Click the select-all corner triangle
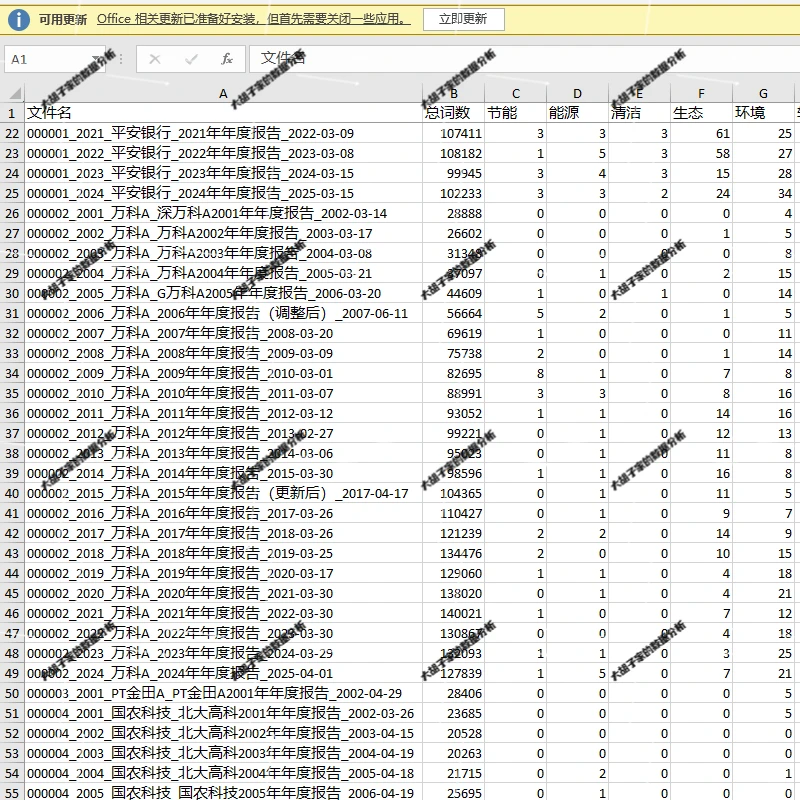 pos(15,93)
